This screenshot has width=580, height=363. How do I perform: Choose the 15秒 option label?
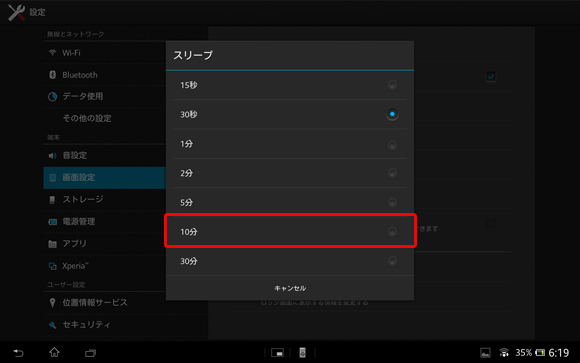pyautogui.click(x=189, y=85)
